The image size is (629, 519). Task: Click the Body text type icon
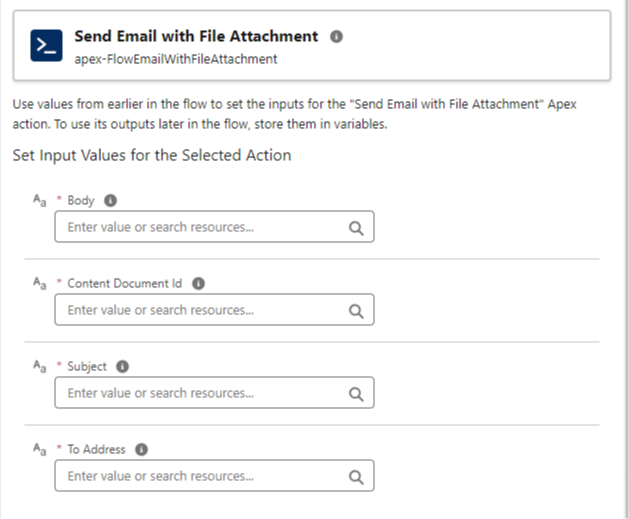coord(39,200)
